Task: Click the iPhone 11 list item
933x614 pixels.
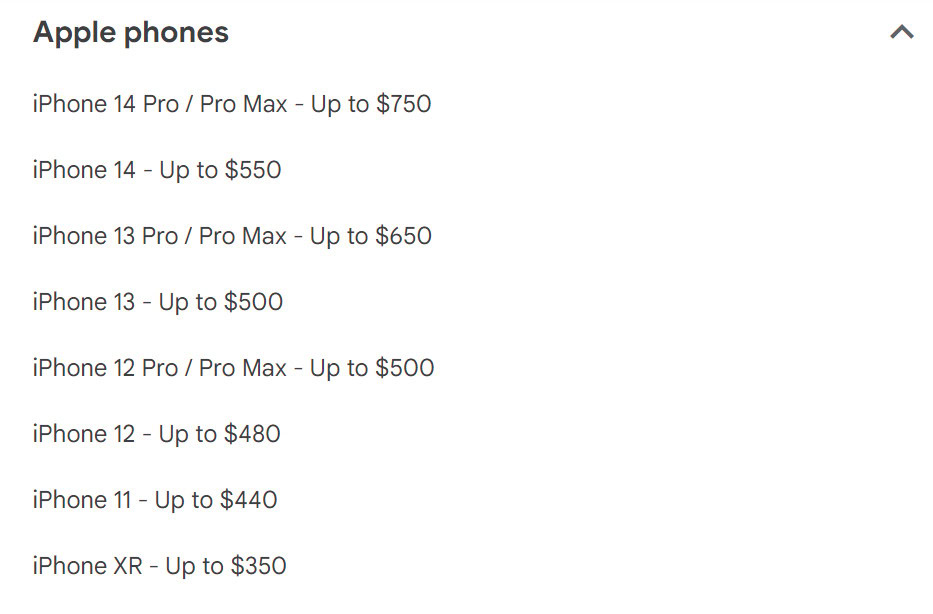Action: pyautogui.click(x=154, y=500)
